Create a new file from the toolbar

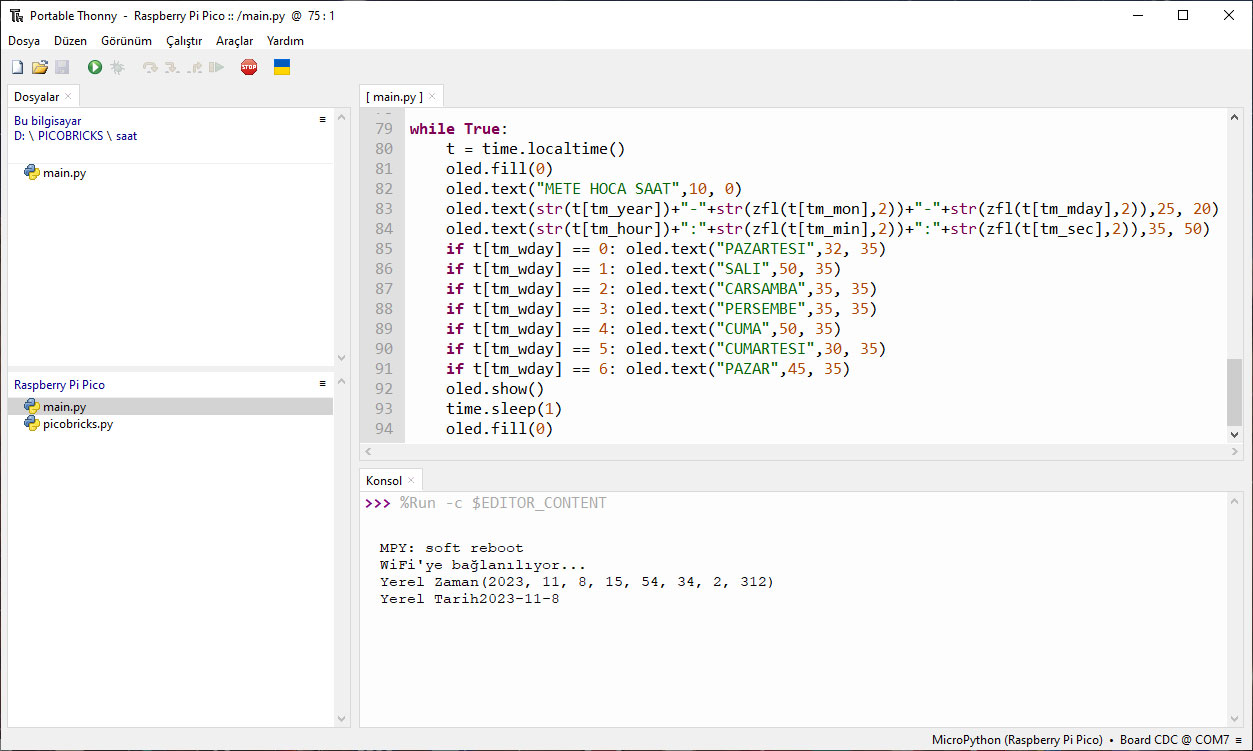click(17, 67)
